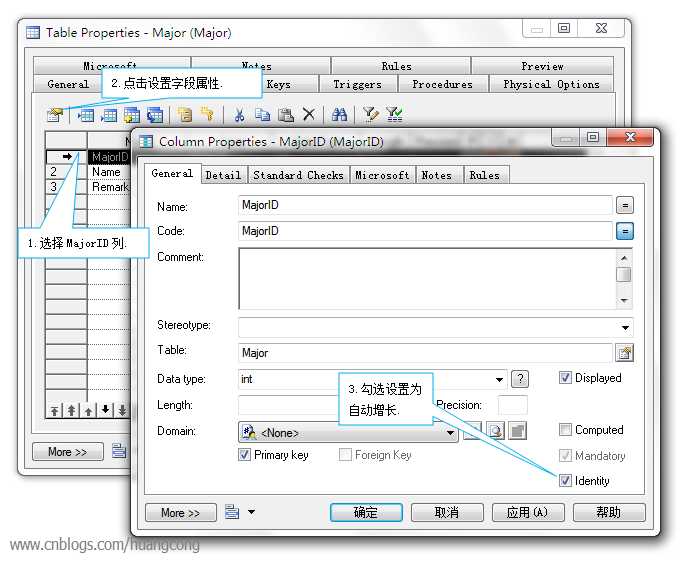This screenshot has width=684, height=563.
Task: Toggle the Foreign Key checkbox
Action: tap(345, 455)
